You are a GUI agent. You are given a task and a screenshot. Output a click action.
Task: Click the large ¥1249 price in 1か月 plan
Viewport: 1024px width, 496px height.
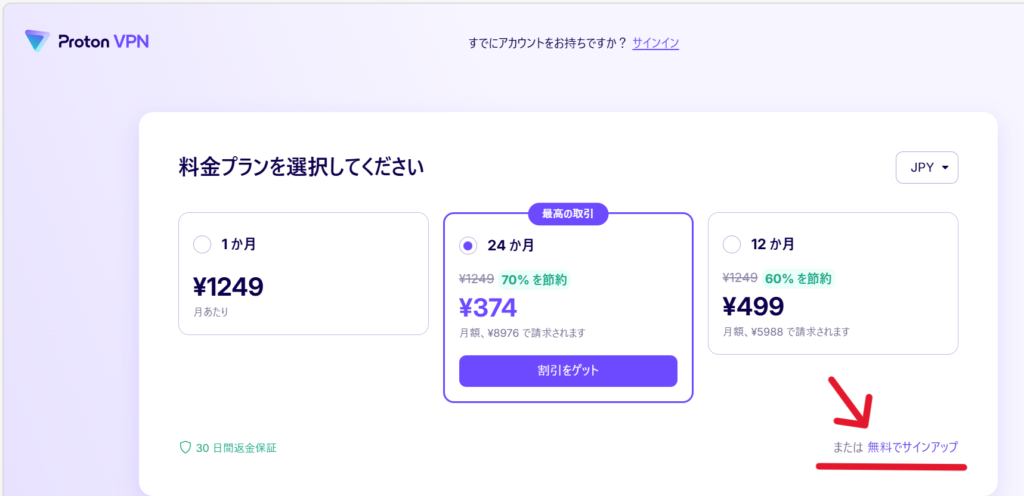pyautogui.click(x=228, y=287)
